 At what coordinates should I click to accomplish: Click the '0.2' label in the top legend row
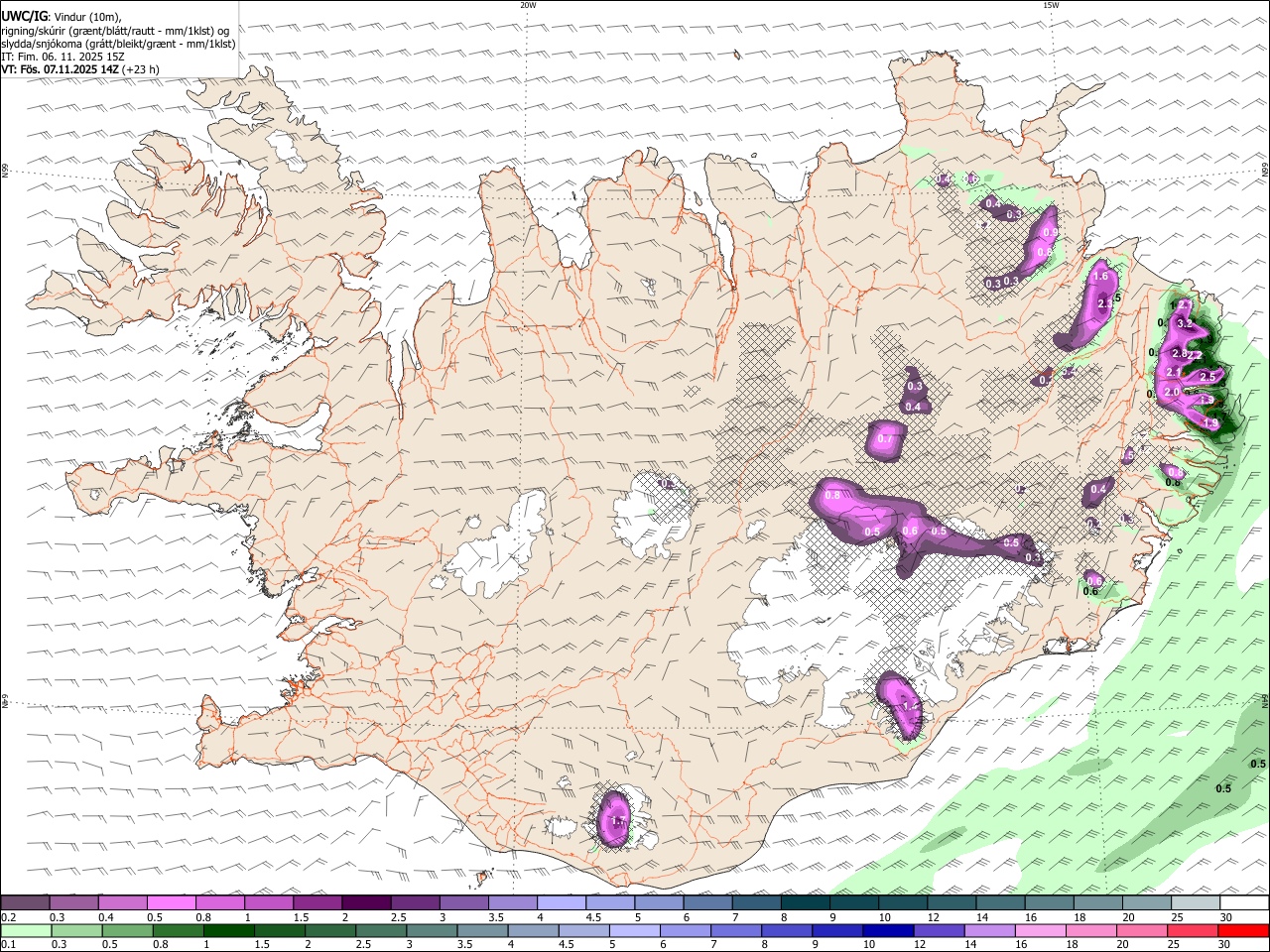(9, 917)
